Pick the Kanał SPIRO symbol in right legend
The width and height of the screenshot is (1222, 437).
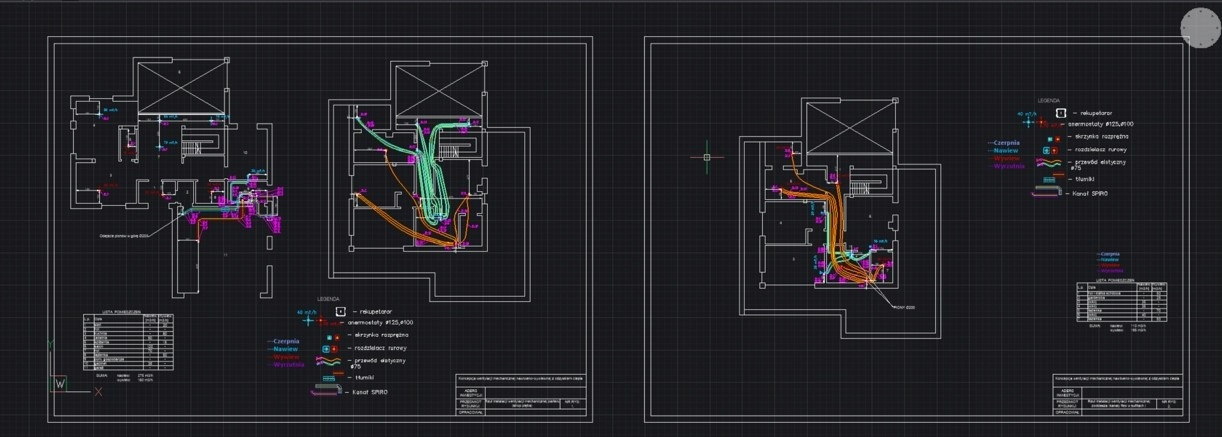[x=1050, y=191]
